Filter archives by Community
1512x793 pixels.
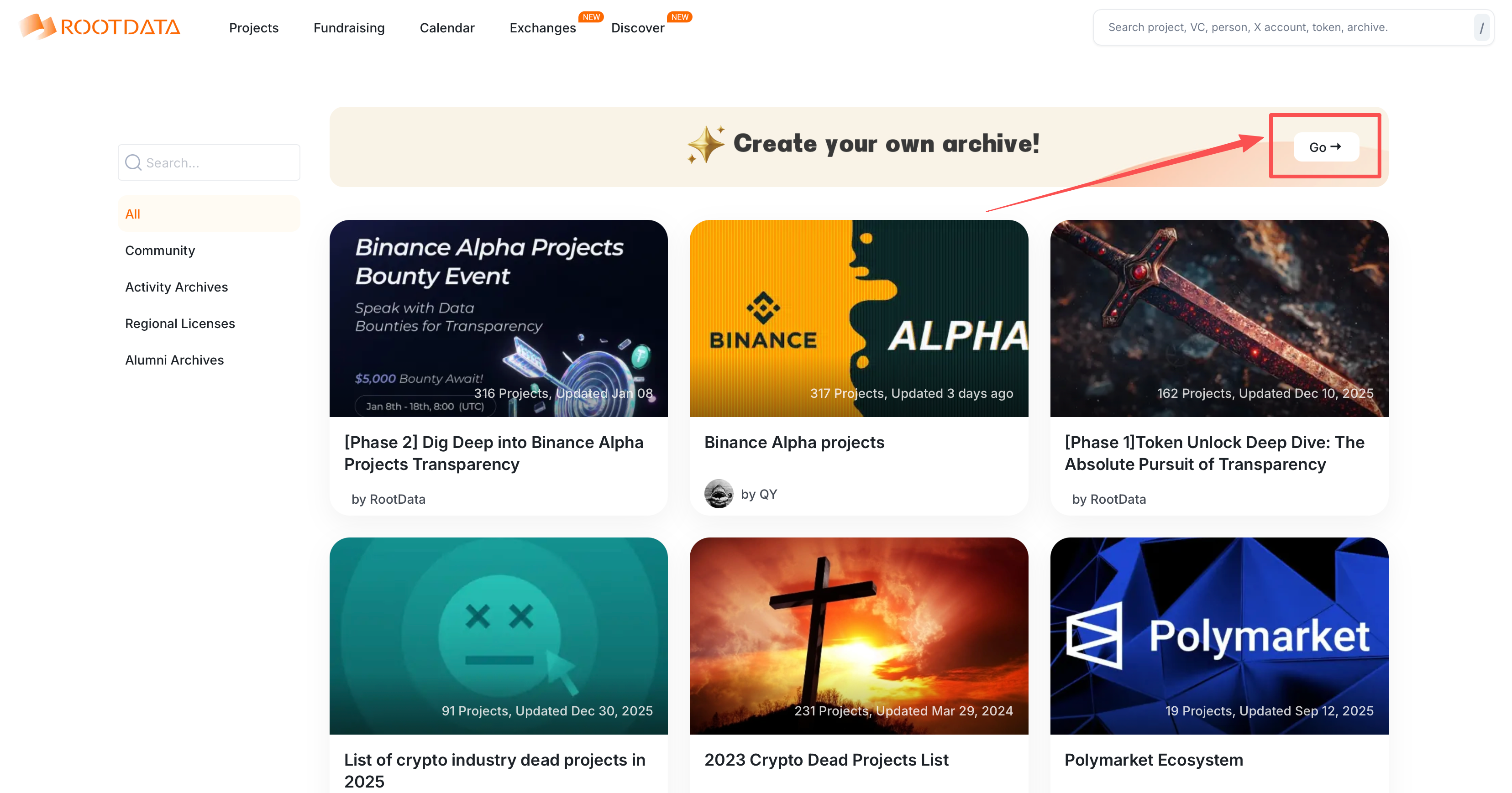pos(160,250)
